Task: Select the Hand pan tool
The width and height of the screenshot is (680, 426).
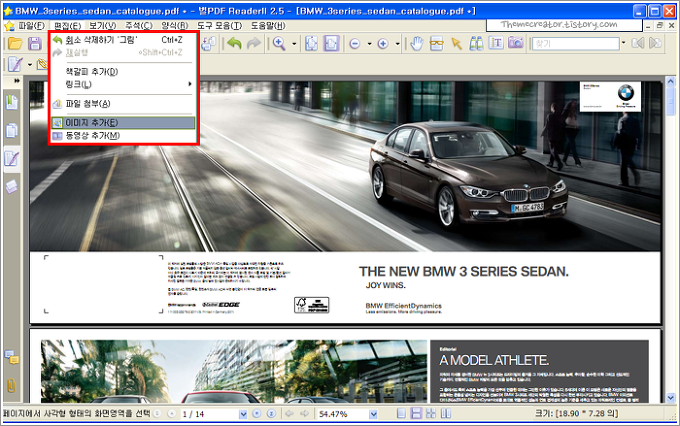Action: coord(417,43)
